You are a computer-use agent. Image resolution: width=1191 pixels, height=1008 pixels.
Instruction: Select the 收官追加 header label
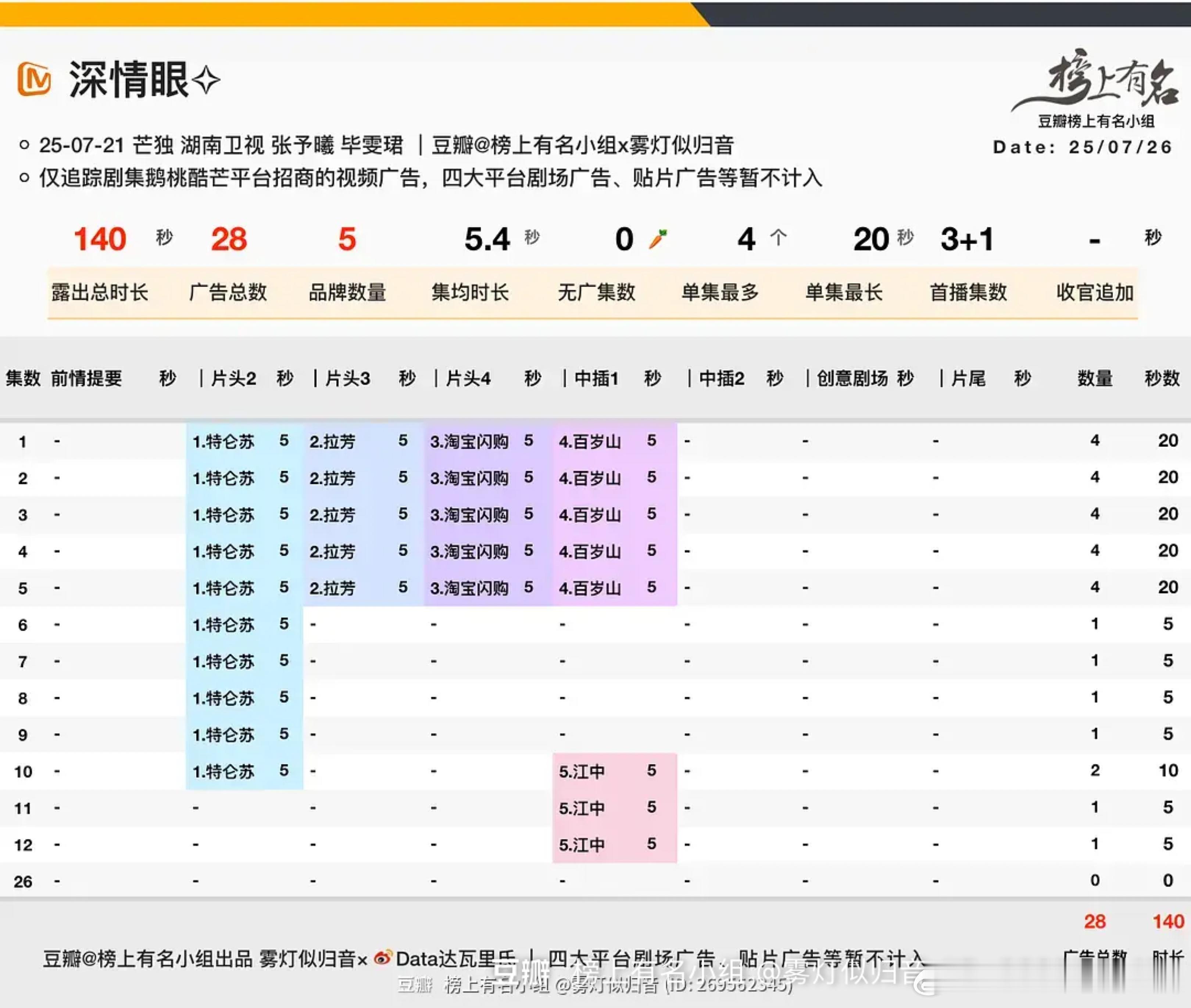(1095, 292)
